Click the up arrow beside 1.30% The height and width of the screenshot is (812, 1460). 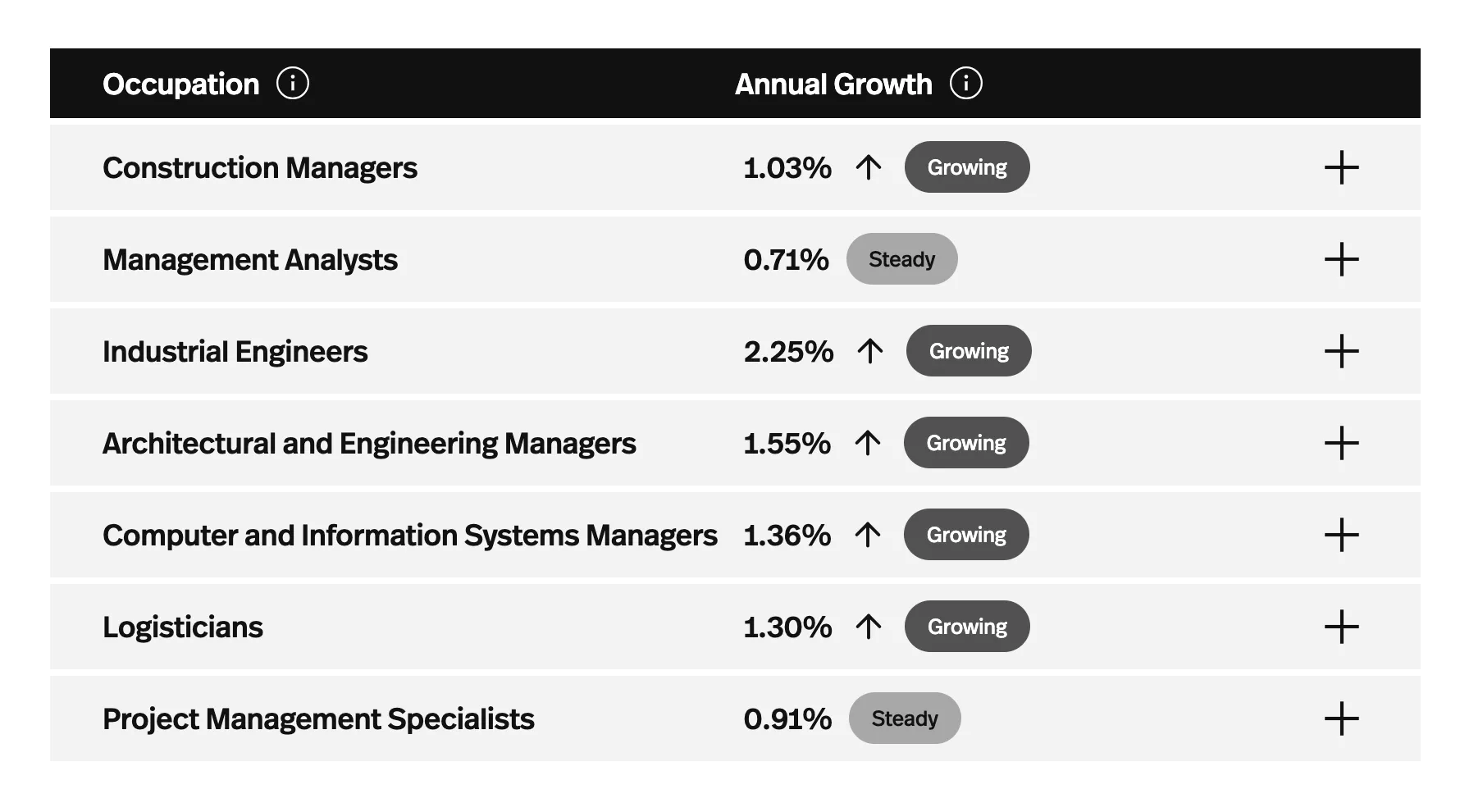coord(868,627)
